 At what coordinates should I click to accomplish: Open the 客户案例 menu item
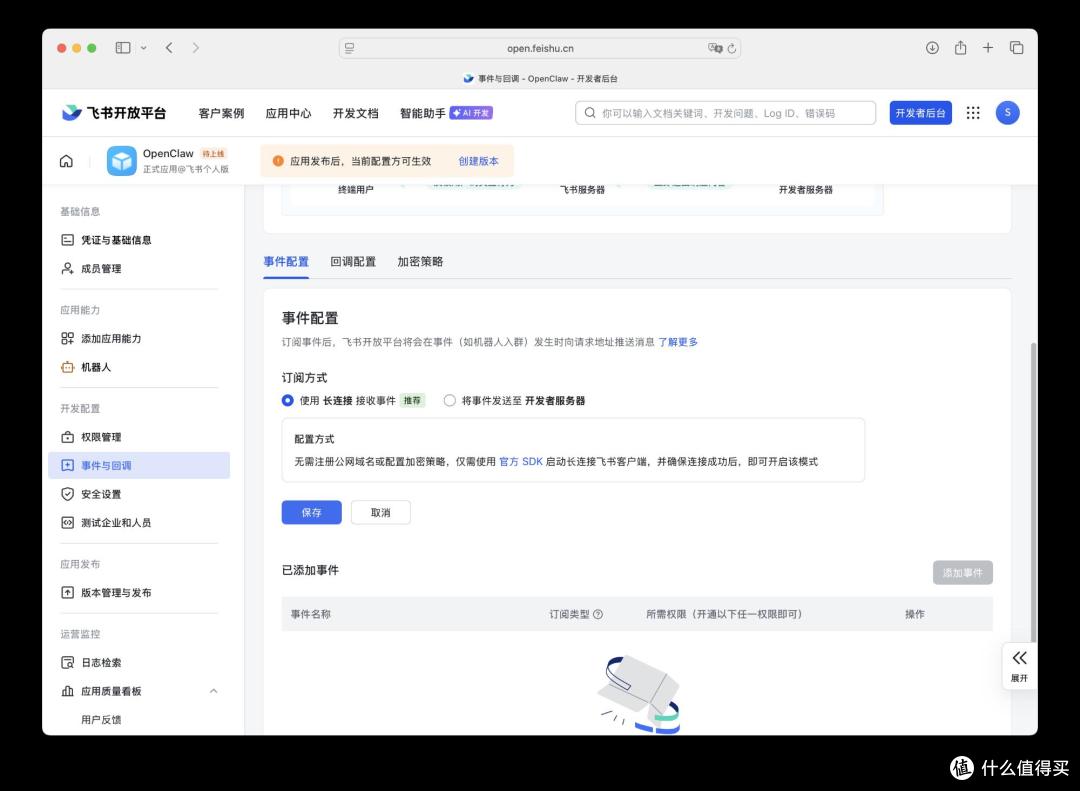tap(221, 113)
